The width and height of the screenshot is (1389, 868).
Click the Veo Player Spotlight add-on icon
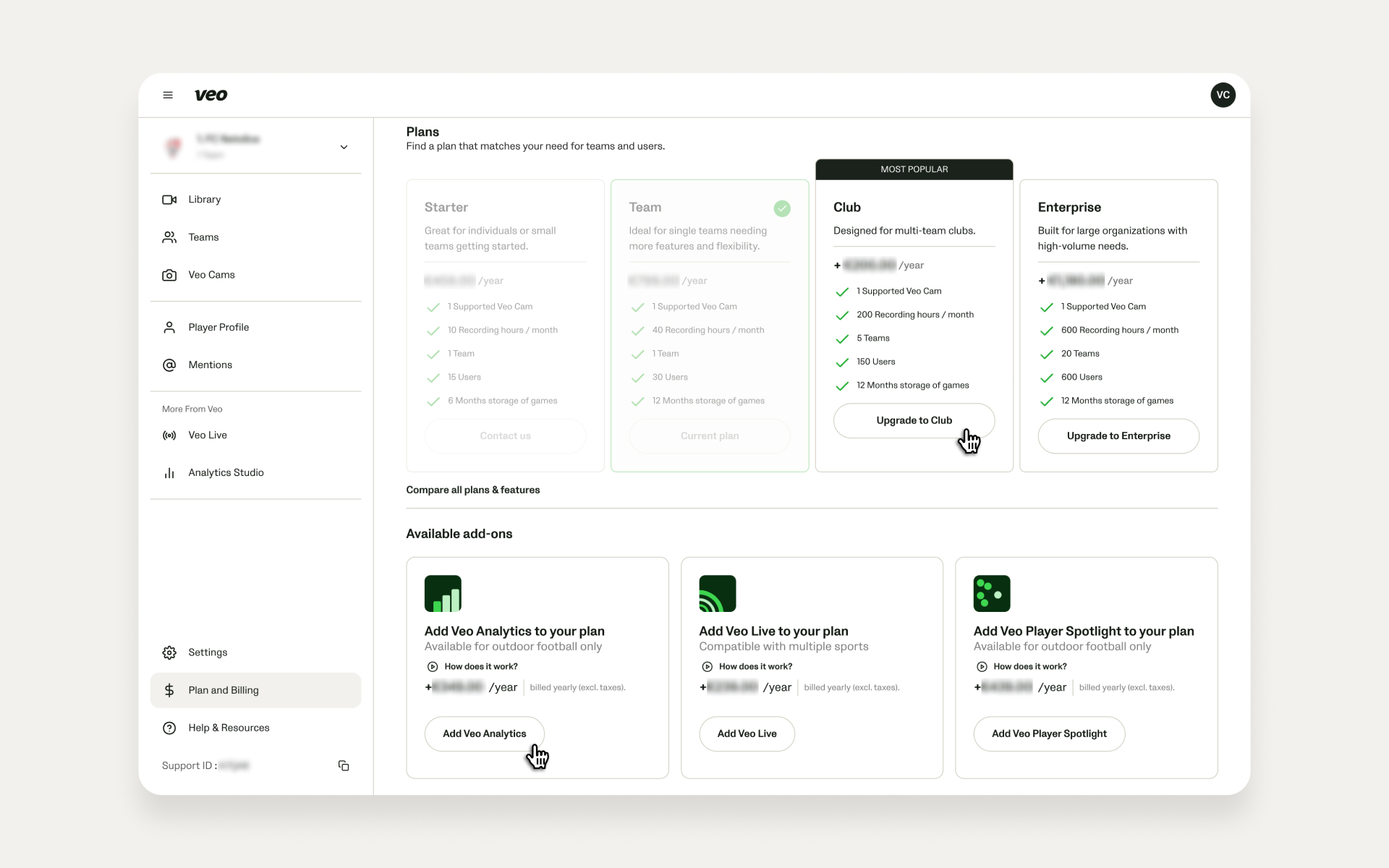[992, 594]
